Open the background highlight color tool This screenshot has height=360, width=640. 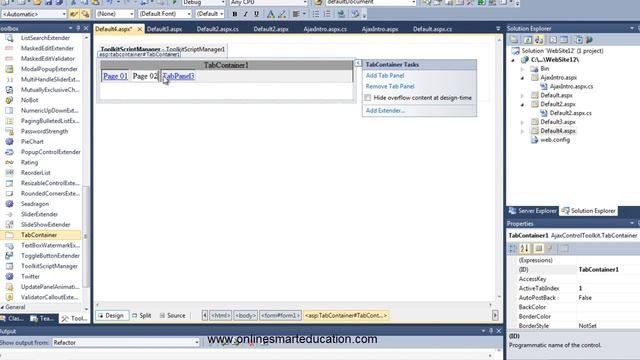click(282, 14)
